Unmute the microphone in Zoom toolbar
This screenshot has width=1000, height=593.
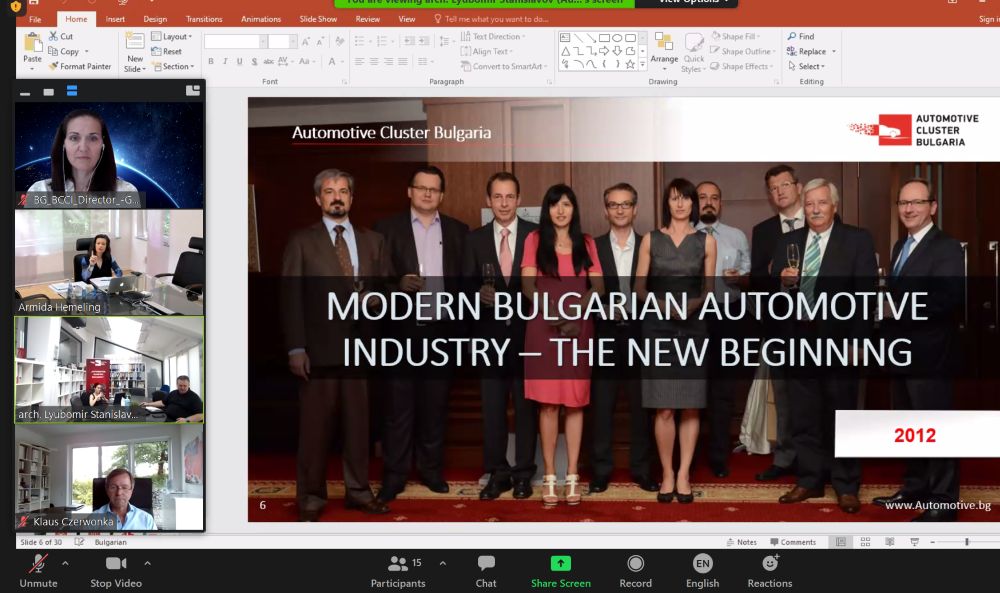tap(38, 571)
